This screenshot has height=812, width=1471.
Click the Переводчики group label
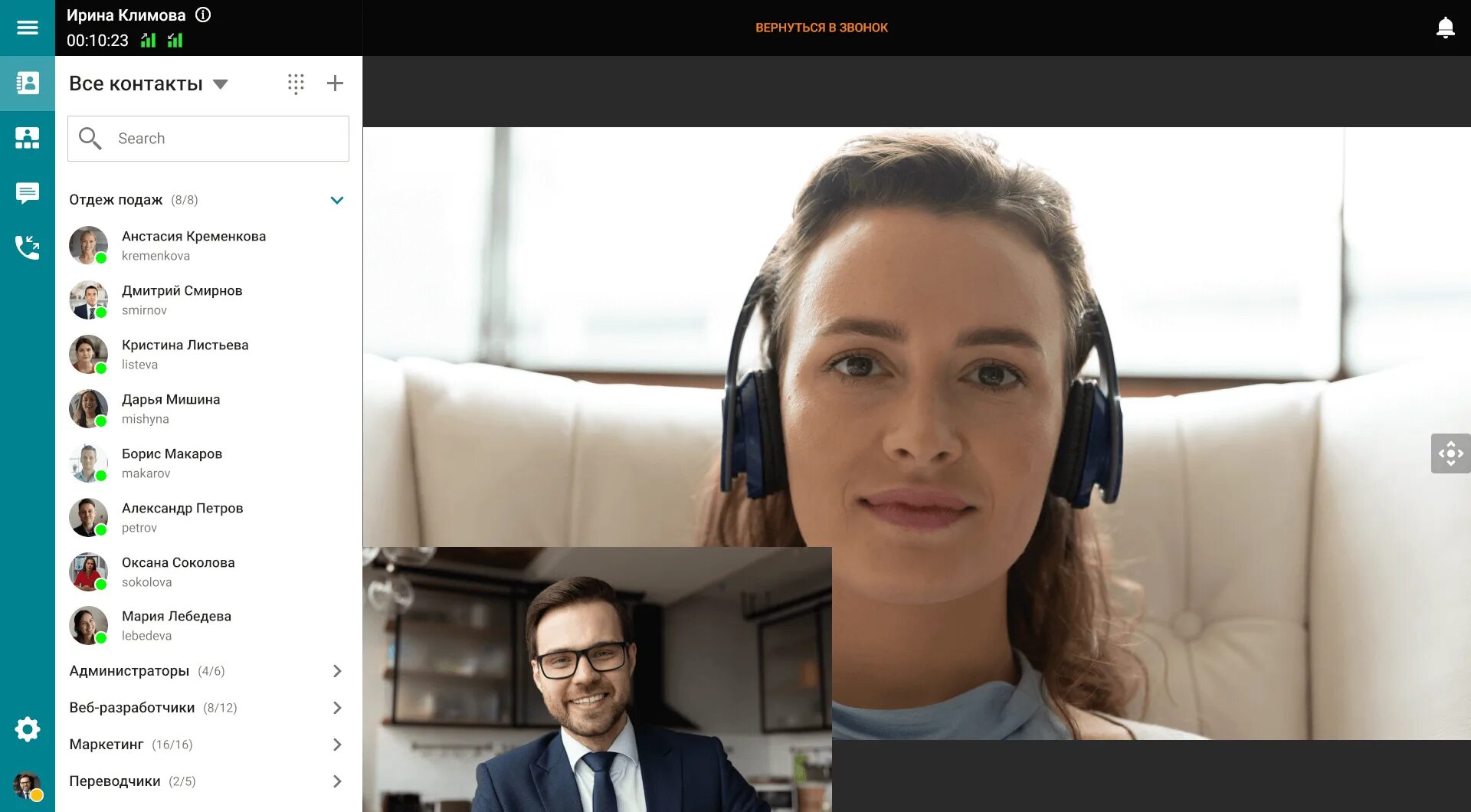(114, 781)
